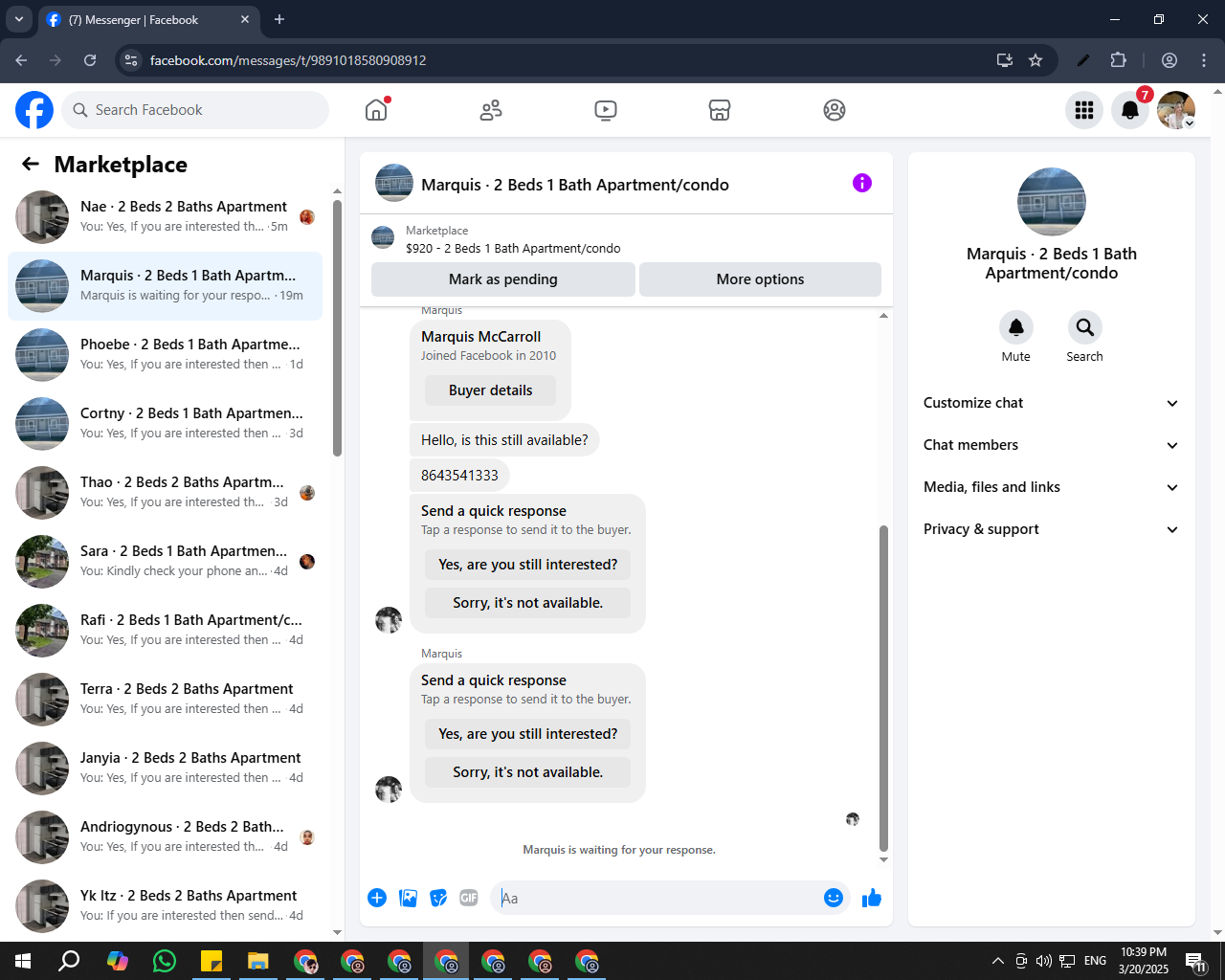
Task: Click More options button
Action: click(760, 279)
